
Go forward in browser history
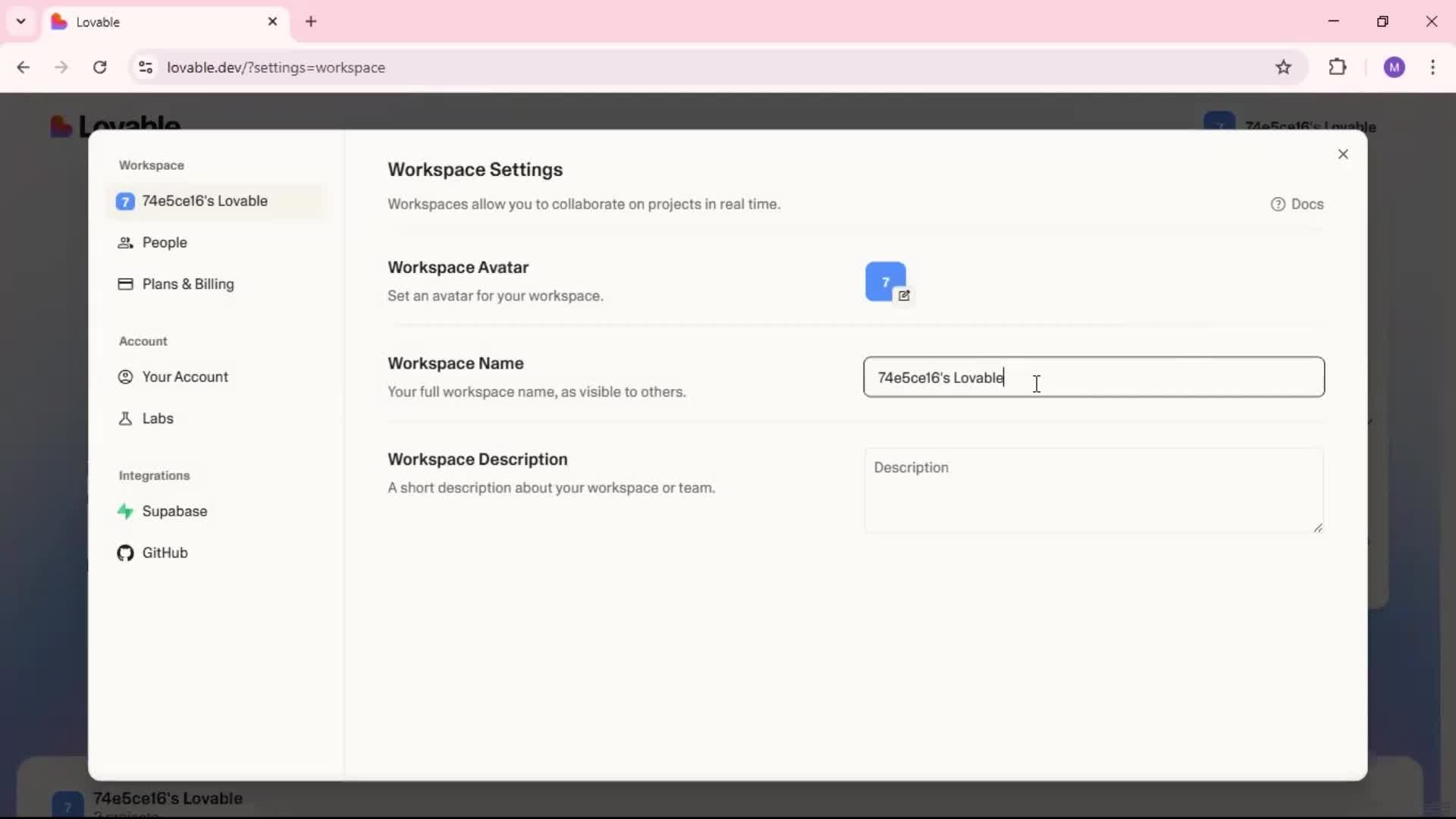[61, 67]
